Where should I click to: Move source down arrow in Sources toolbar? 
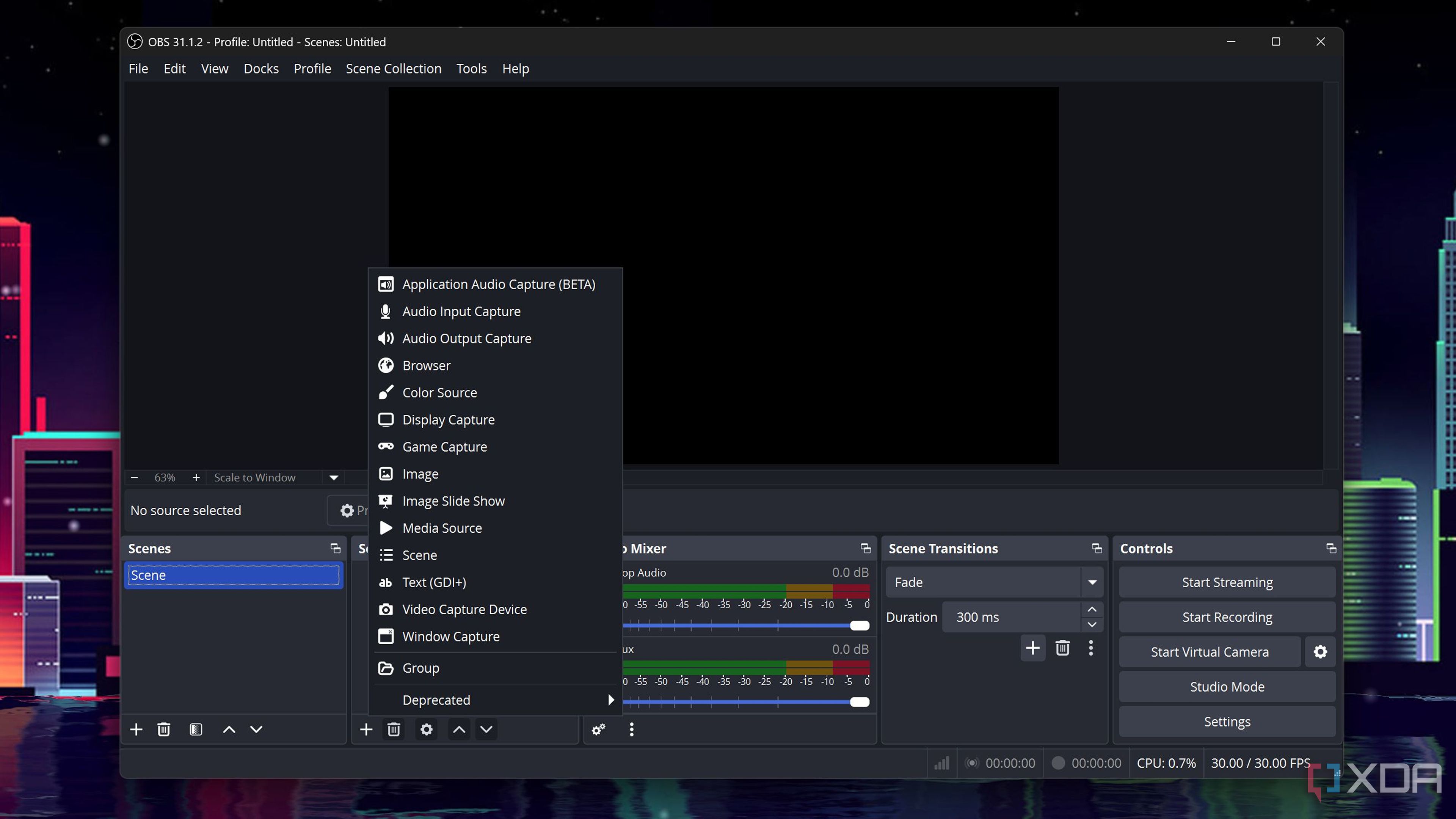click(x=486, y=729)
